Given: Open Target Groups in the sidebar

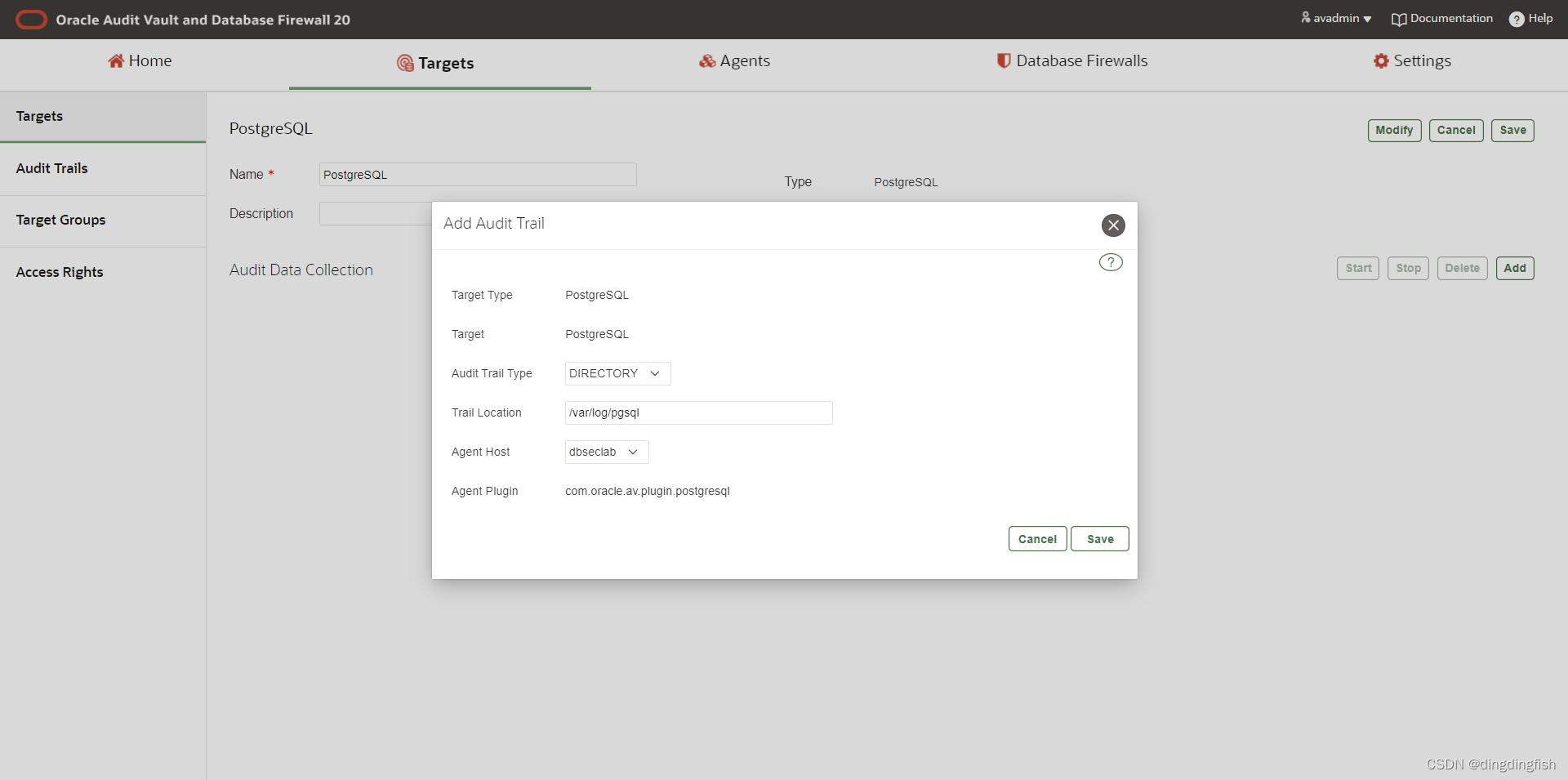Looking at the screenshot, I should tap(103, 221).
